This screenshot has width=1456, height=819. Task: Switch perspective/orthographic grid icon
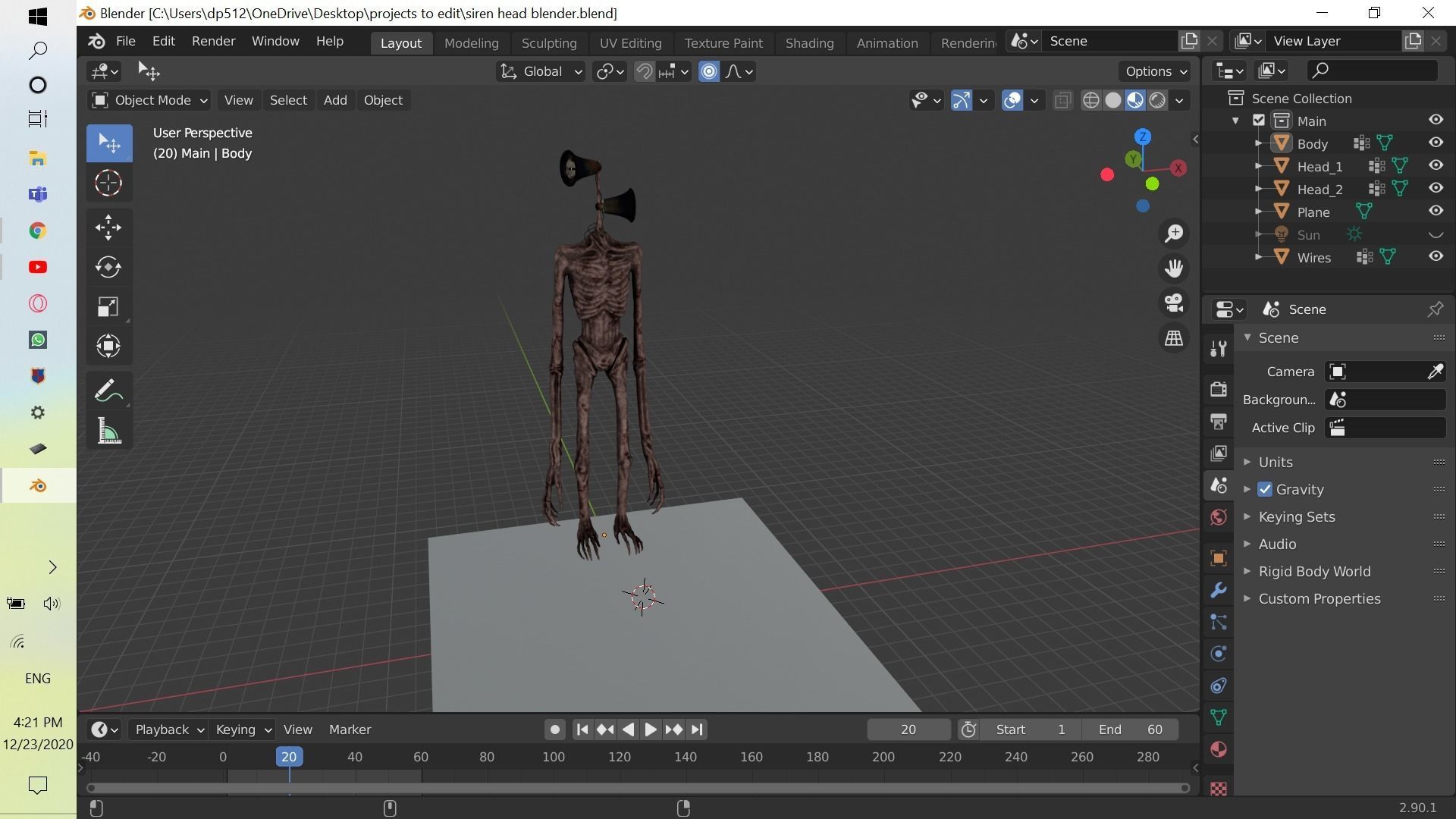[x=1174, y=338]
